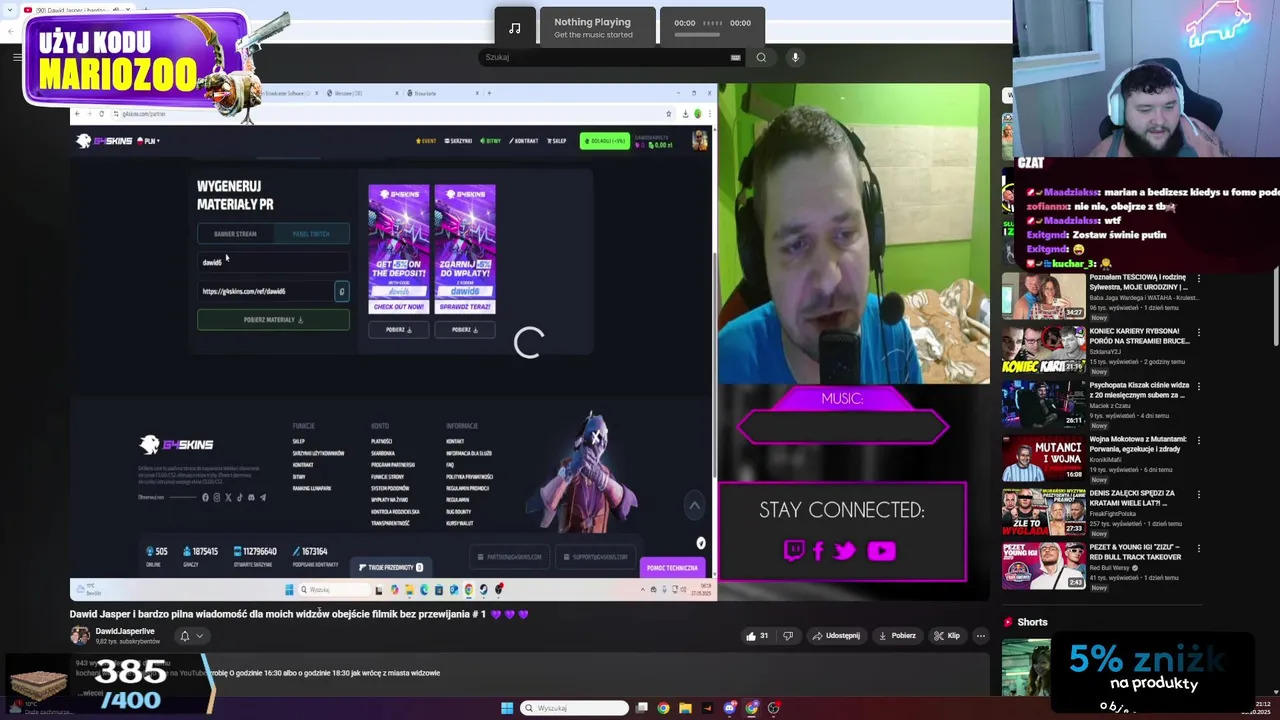This screenshot has width=1280, height=720.
Task: Open the Instagram icon in G4Skins footer
Action: click(x=216, y=497)
